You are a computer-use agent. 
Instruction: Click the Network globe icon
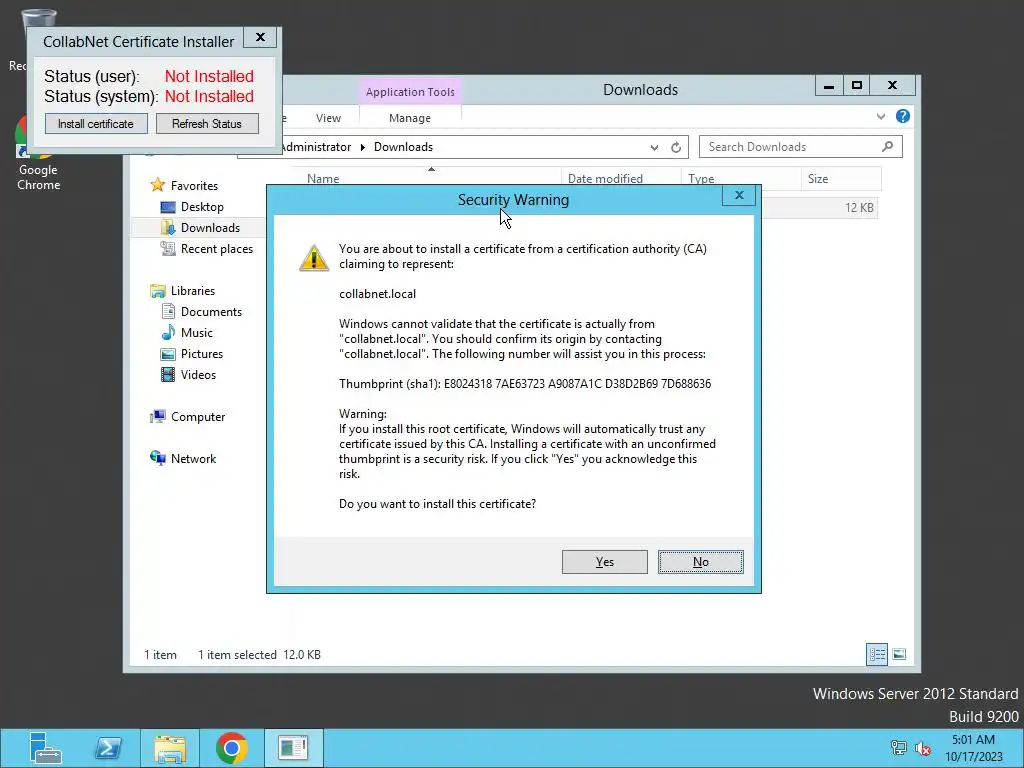pos(157,458)
